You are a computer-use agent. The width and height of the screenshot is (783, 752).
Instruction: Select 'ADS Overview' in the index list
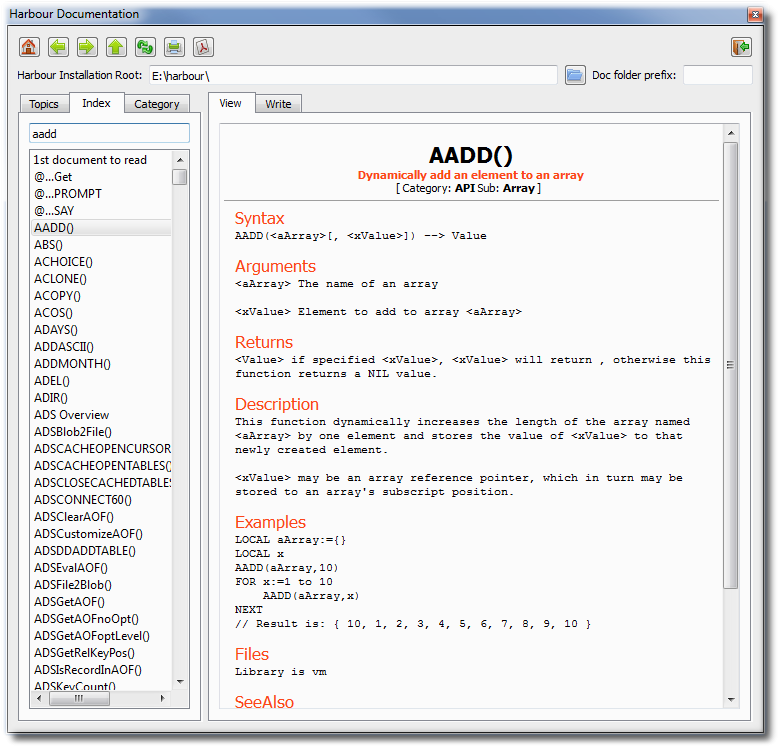pos(101,414)
